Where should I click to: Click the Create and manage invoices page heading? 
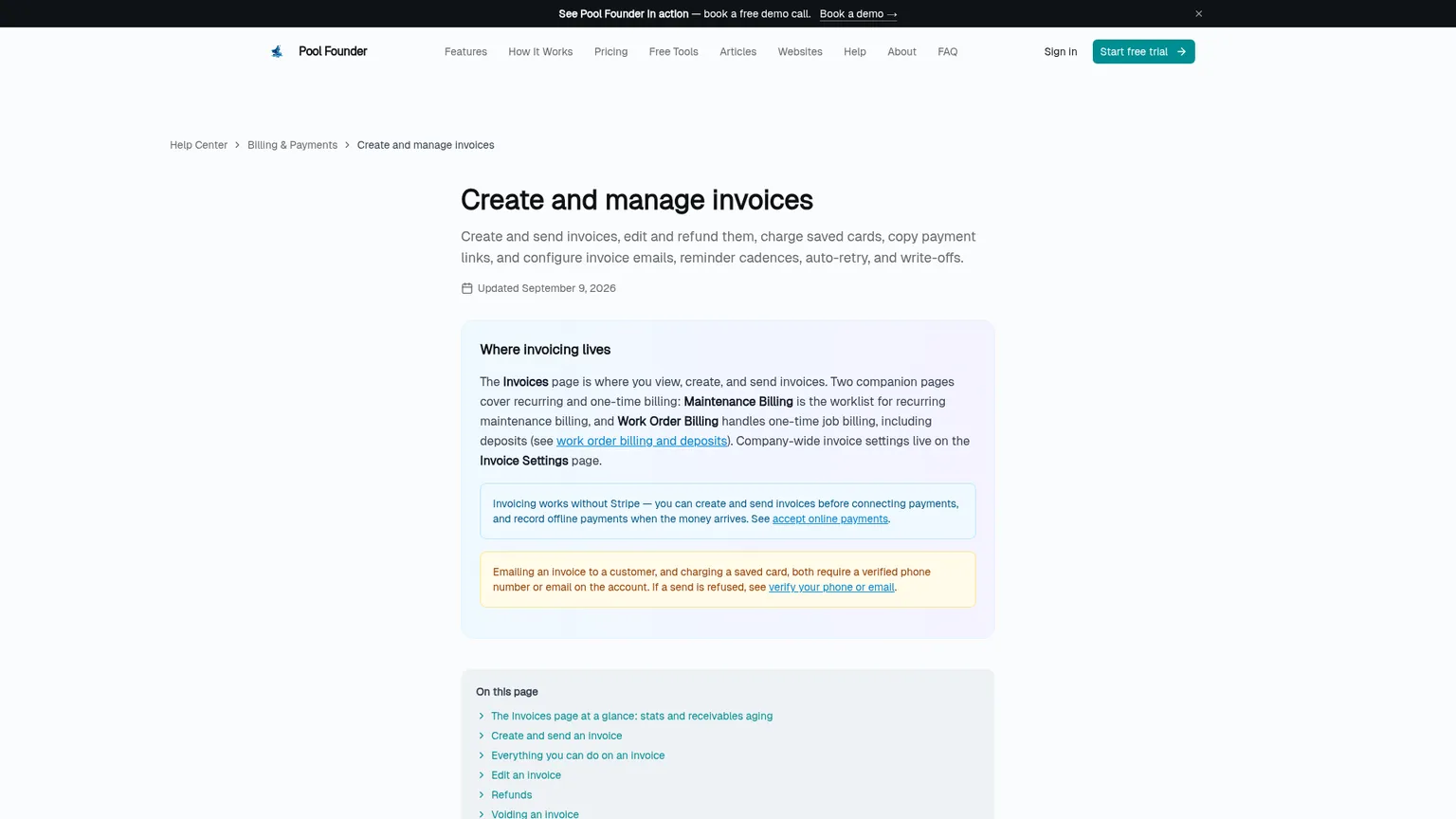(x=637, y=200)
